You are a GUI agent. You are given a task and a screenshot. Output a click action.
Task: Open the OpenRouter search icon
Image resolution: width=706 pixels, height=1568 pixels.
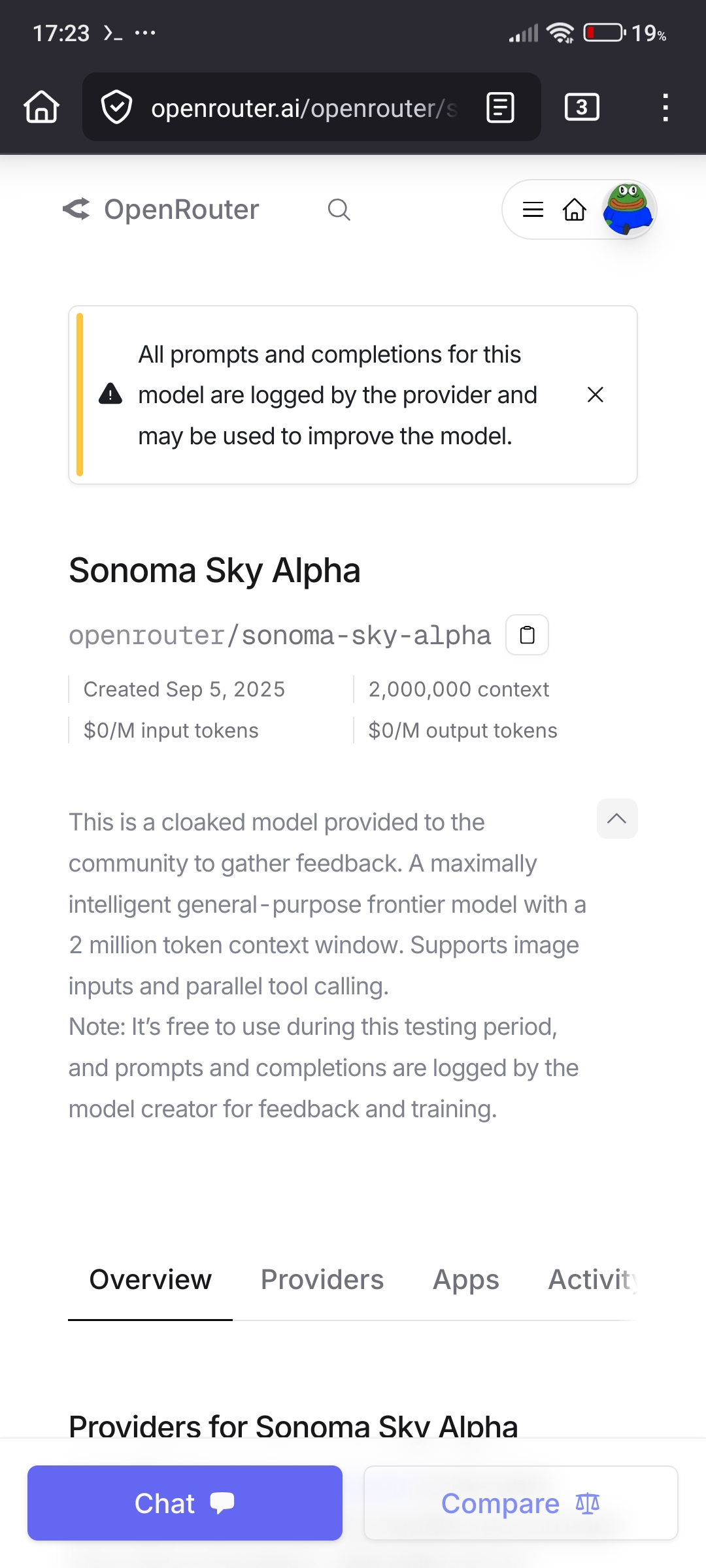[x=339, y=210]
